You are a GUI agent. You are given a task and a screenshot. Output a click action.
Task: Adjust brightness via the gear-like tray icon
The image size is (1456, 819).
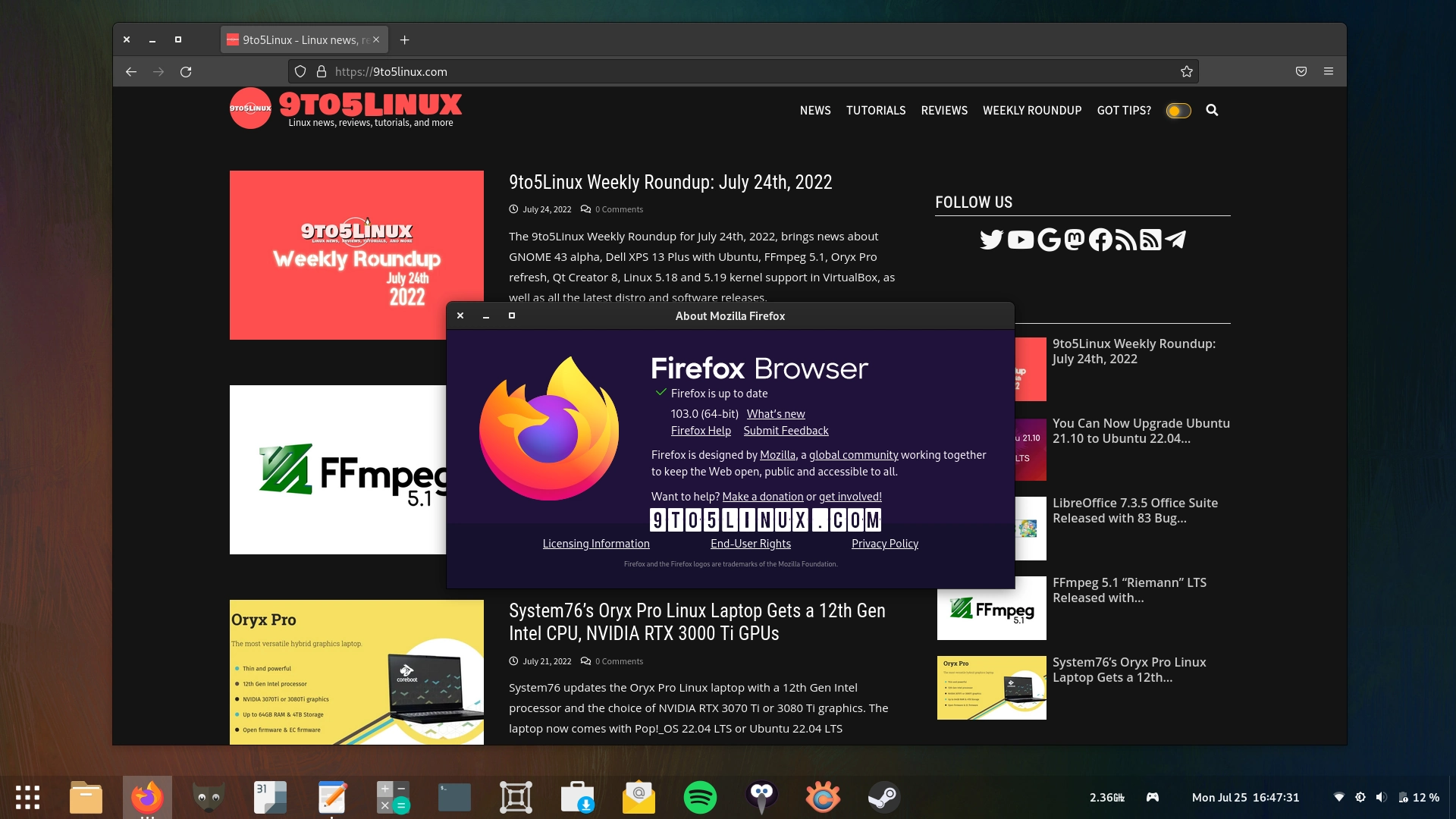coord(1360,797)
